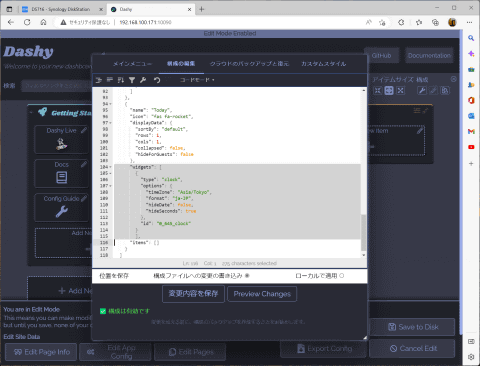Open Copilot icon in Edge sidebar
The image size is (480, 366).
point(471,54)
